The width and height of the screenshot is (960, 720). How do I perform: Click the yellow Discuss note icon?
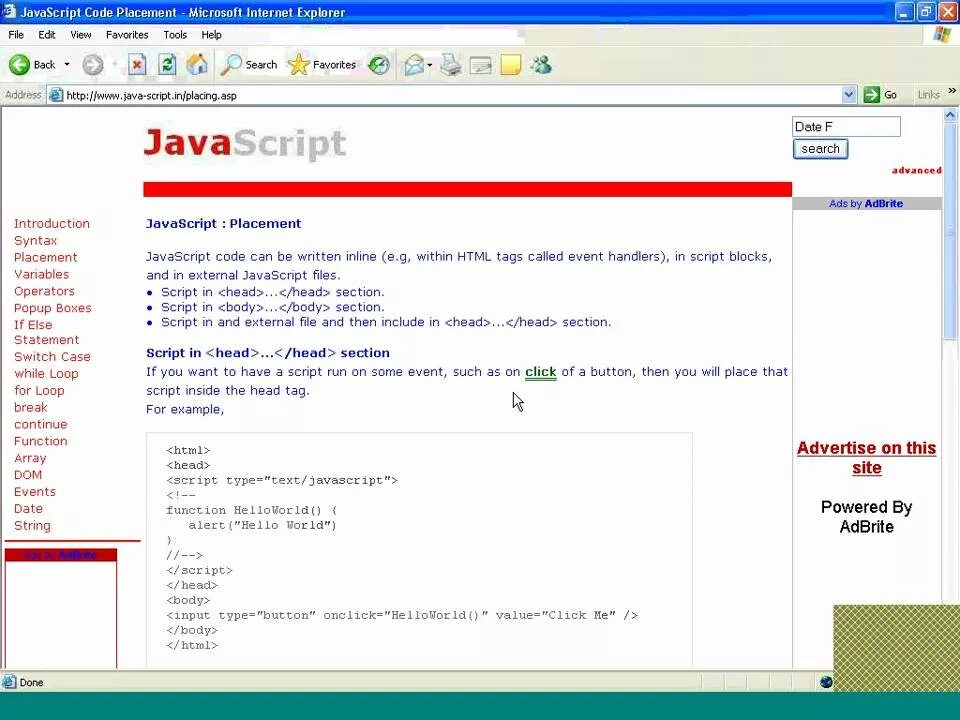[511, 64]
